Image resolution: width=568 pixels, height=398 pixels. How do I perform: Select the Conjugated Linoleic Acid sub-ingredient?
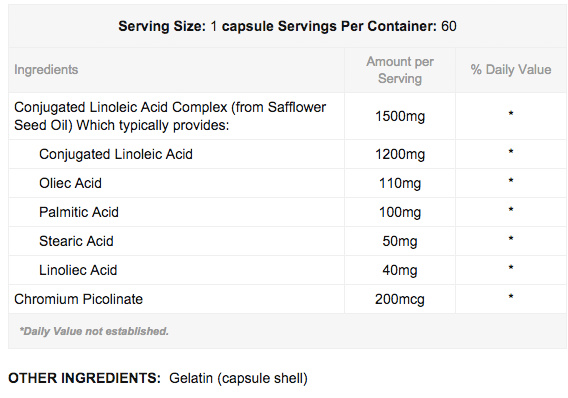[x=116, y=154]
